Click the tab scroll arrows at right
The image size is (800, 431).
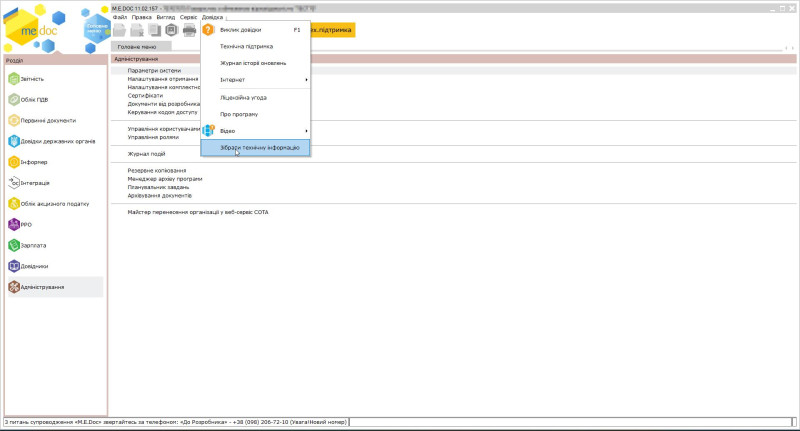click(789, 47)
